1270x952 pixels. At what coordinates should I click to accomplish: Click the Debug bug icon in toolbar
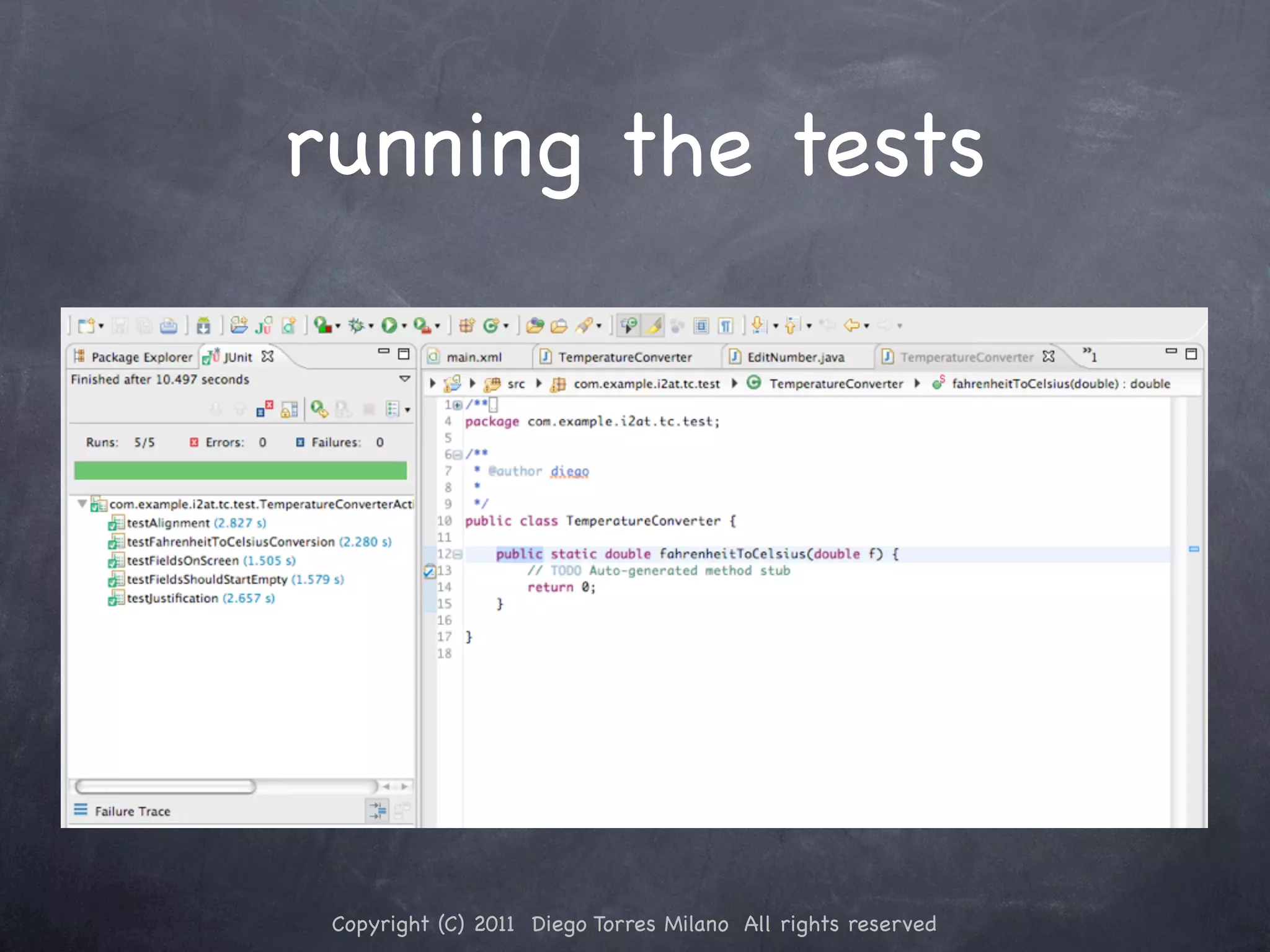356,325
